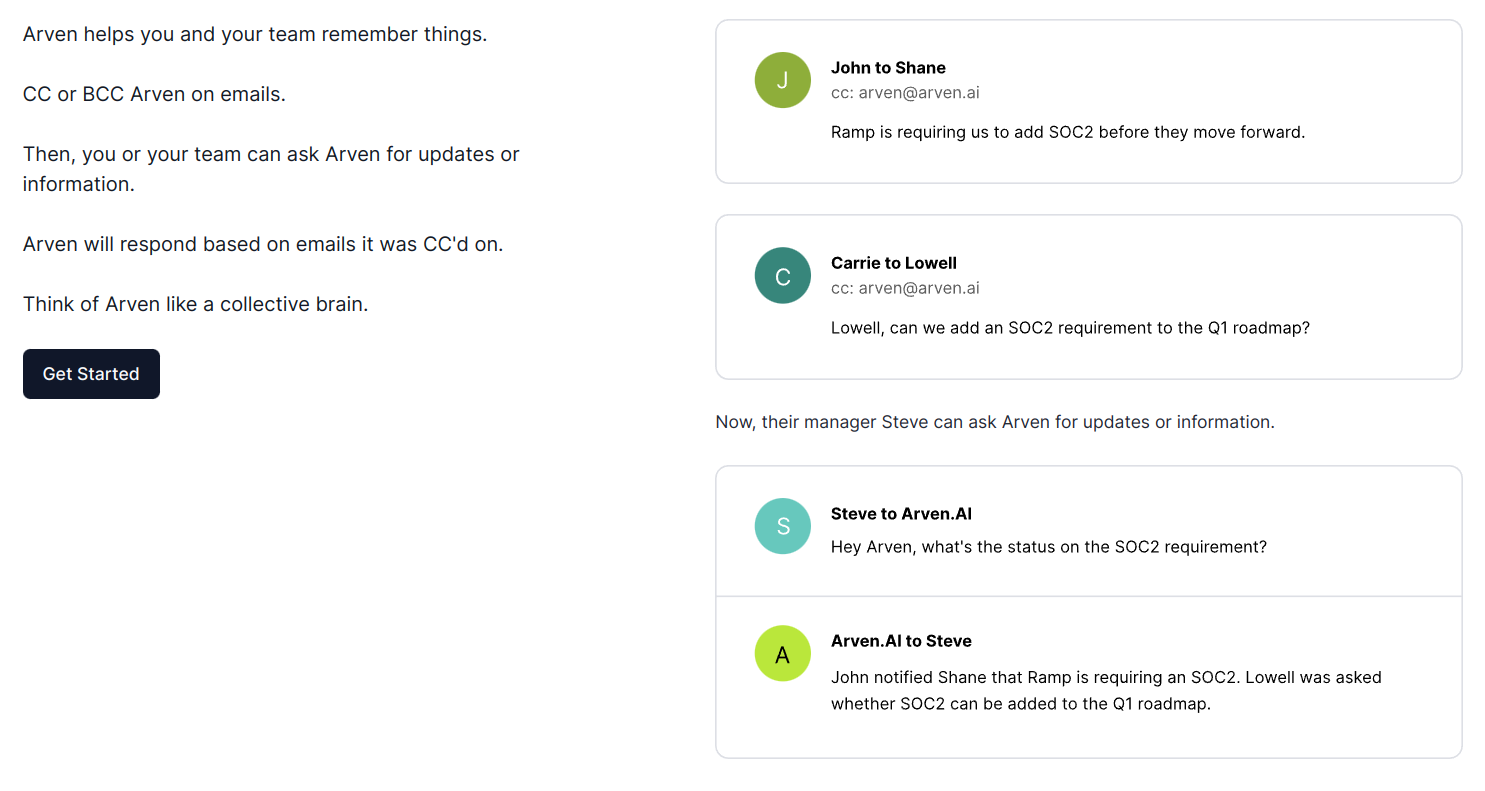Select the 'Carrie to Lowell' email header

click(x=894, y=263)
